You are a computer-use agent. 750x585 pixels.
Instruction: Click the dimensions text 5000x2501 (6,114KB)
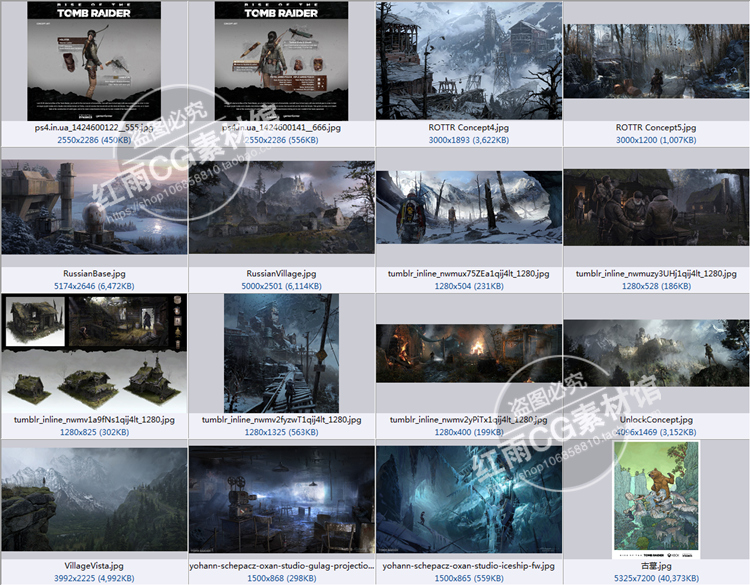click(281, 286)
